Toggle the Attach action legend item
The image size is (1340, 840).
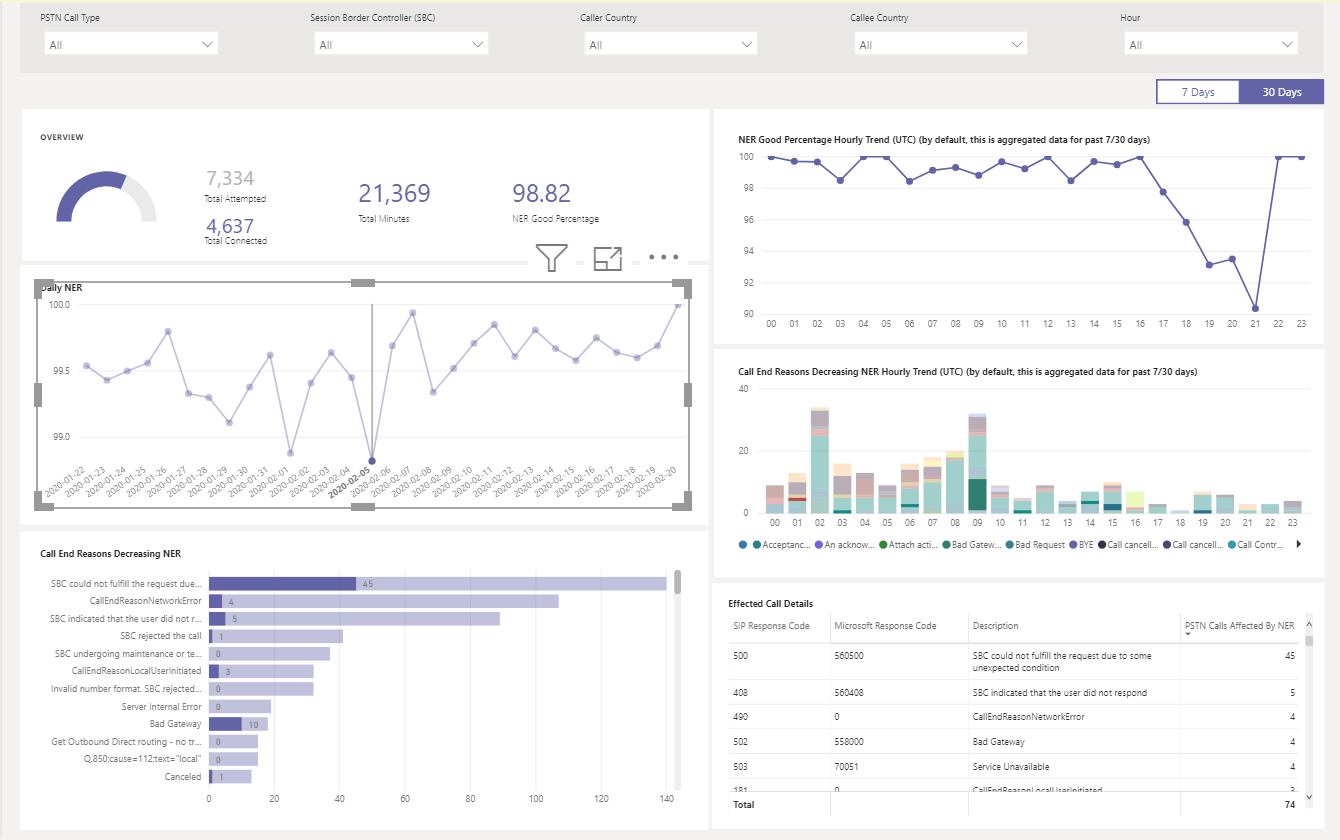pos(912,542)
